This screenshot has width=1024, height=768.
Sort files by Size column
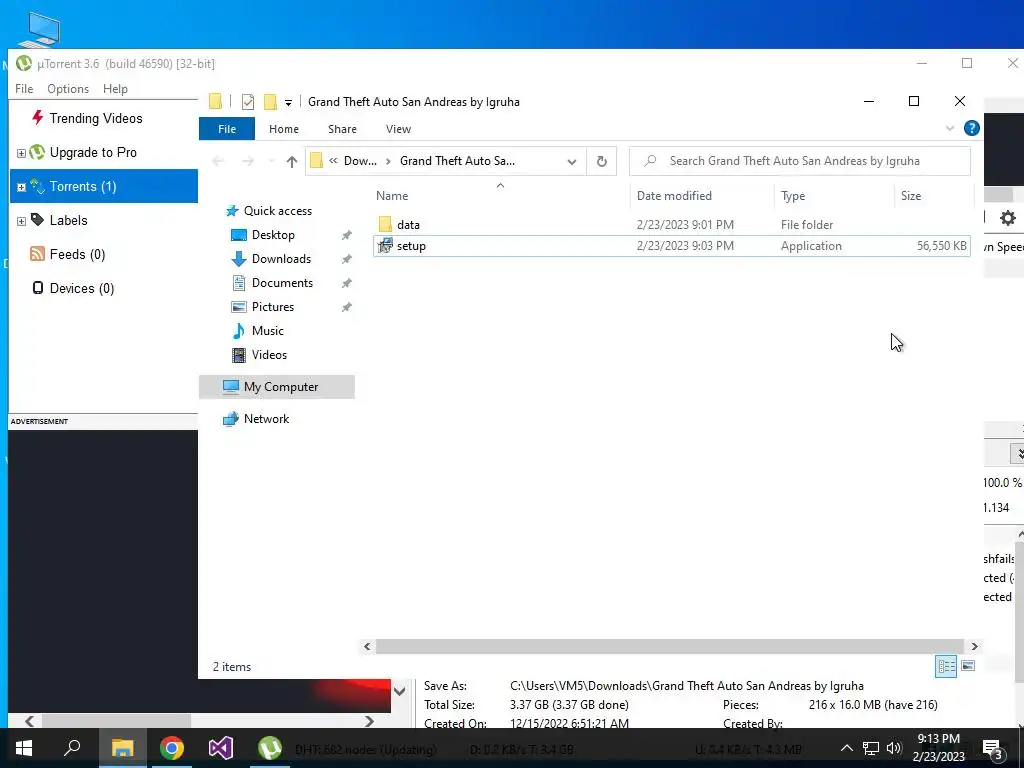pyautogui.click(x=910, y=196)
